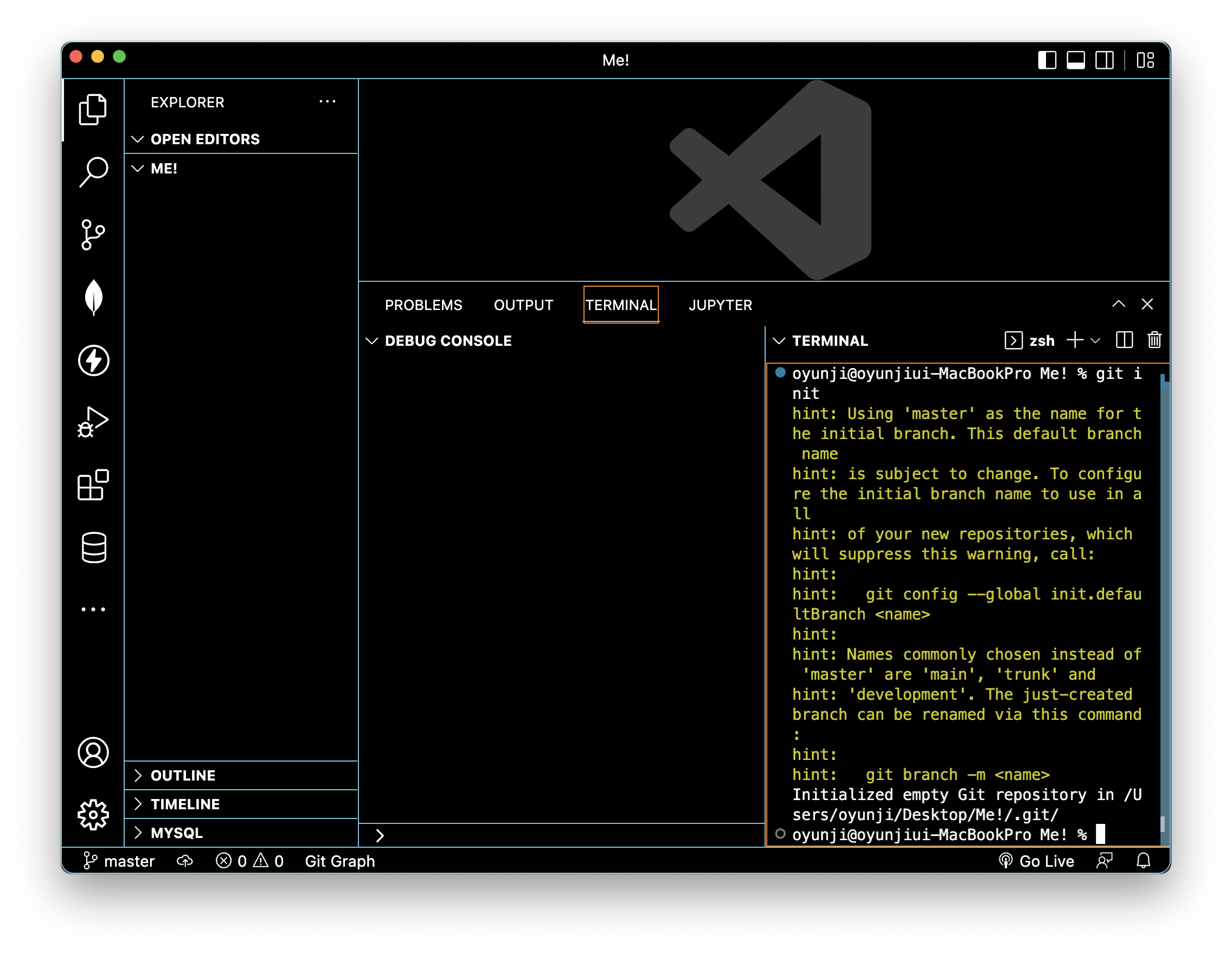Screen dimensions: 1232x954
Task: Open the Thunder Client lightning icon
Action: coord(93,360)
